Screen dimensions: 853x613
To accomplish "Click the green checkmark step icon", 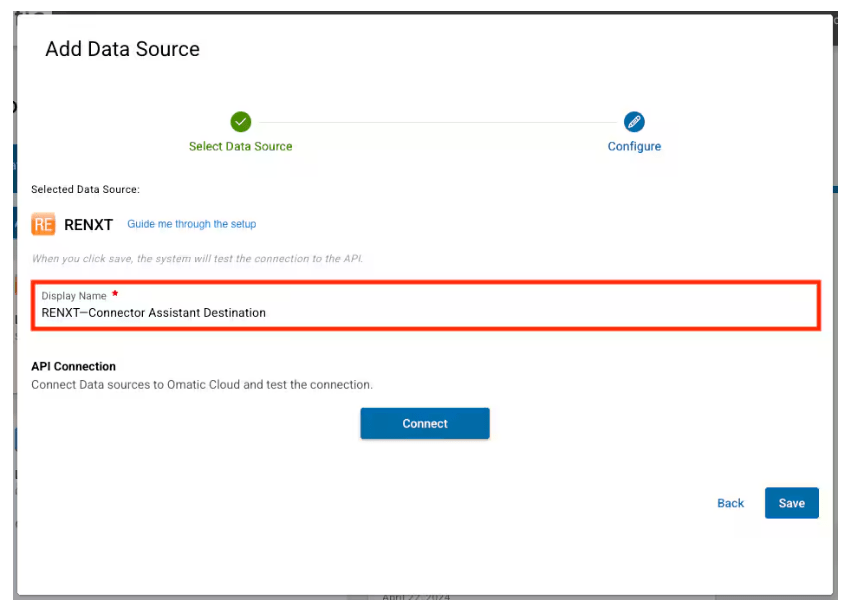I will coord(240,122).
